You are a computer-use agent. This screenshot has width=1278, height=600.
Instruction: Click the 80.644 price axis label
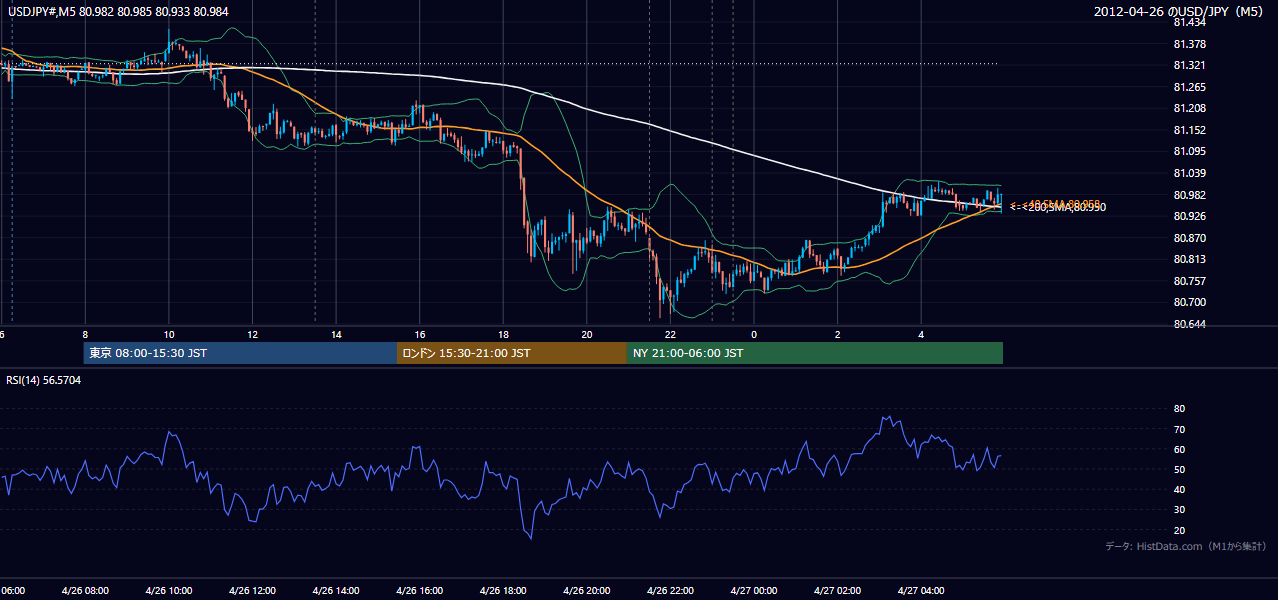tap(1190, 324)
